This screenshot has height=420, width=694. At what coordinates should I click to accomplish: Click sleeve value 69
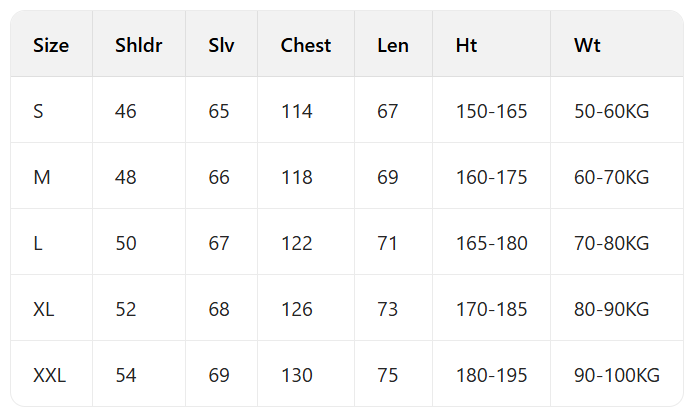coord(219,375)
